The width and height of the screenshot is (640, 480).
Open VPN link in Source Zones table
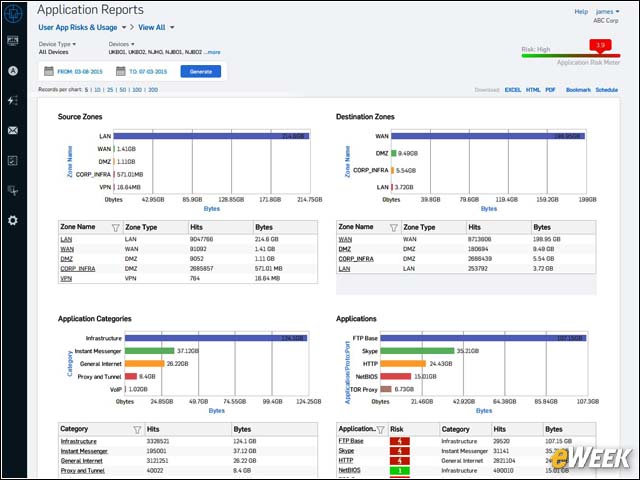point(66,279)
